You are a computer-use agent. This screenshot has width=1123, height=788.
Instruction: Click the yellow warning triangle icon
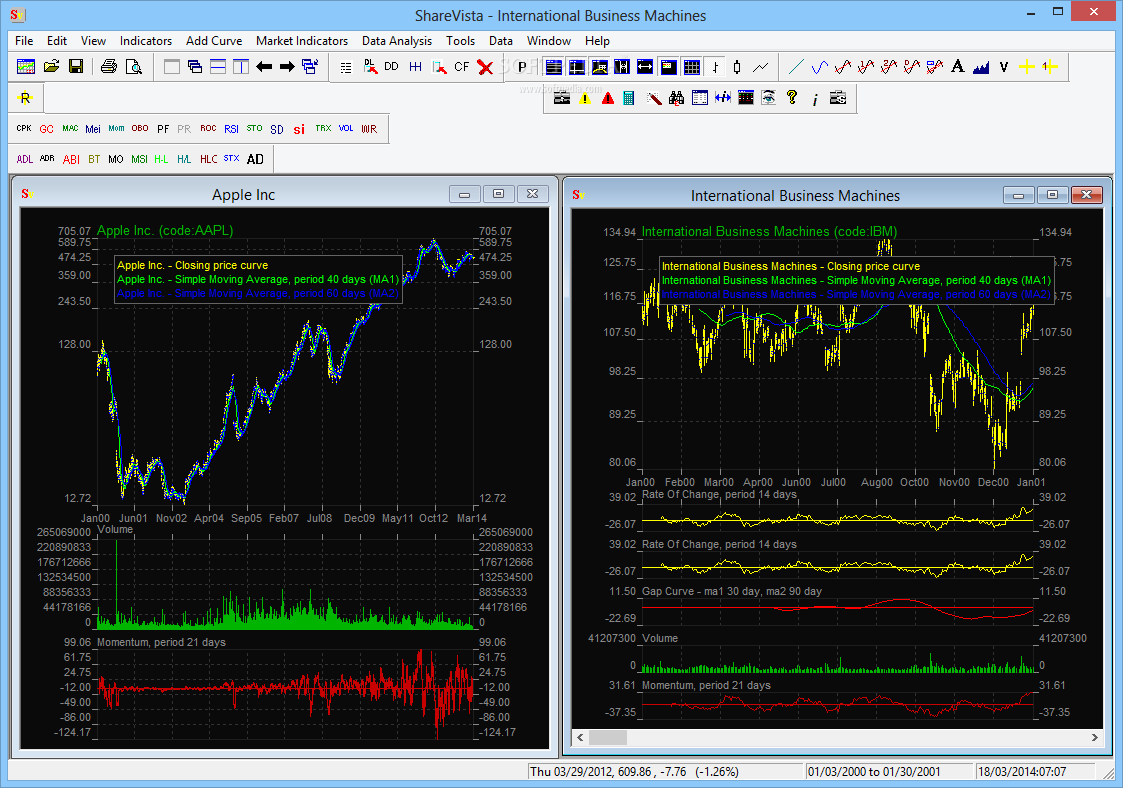tap(585, 98)
